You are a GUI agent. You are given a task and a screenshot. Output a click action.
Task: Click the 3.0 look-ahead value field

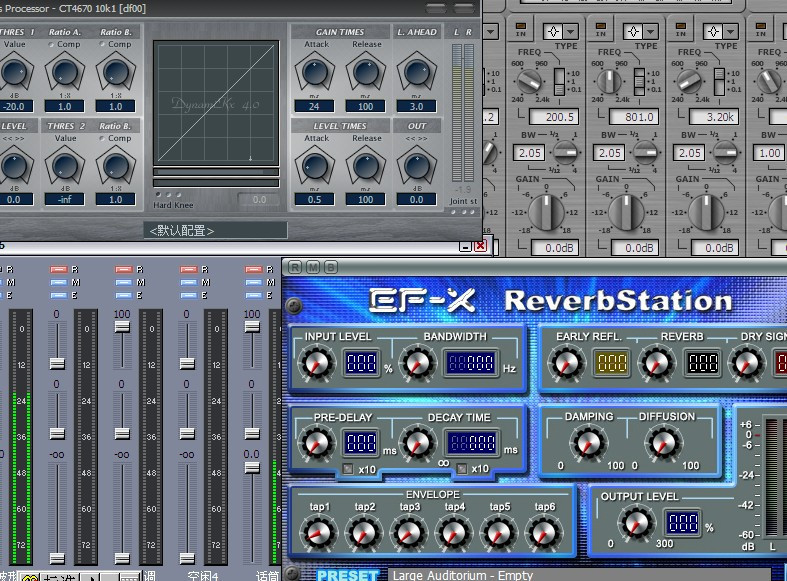(x=417, y=106)
